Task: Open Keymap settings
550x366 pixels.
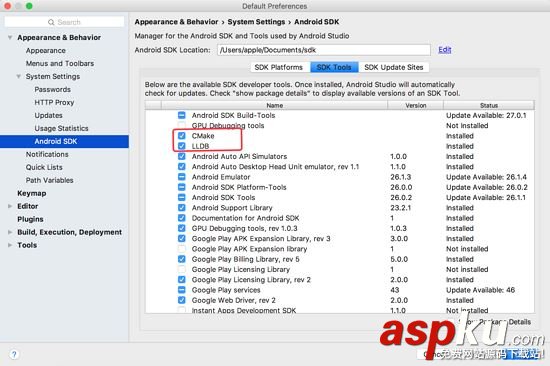Action: click(32, 193)
